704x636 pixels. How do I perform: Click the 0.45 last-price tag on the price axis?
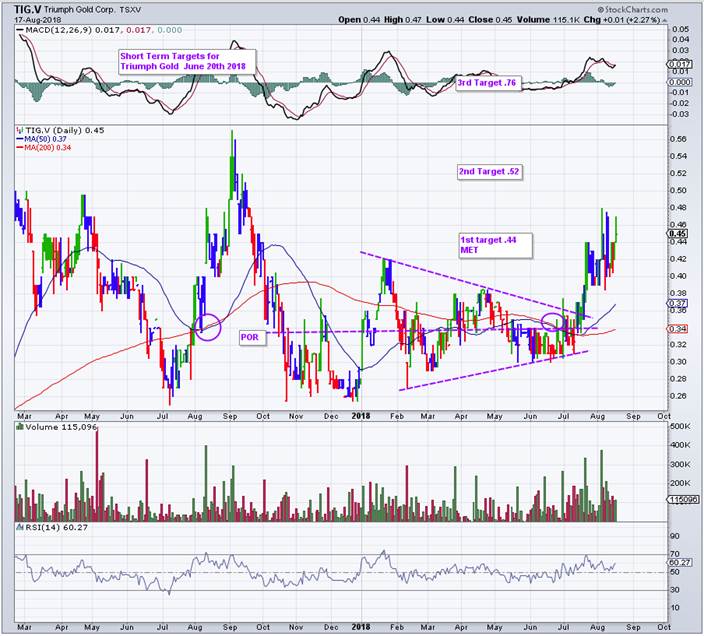click(x=677, y=233)
